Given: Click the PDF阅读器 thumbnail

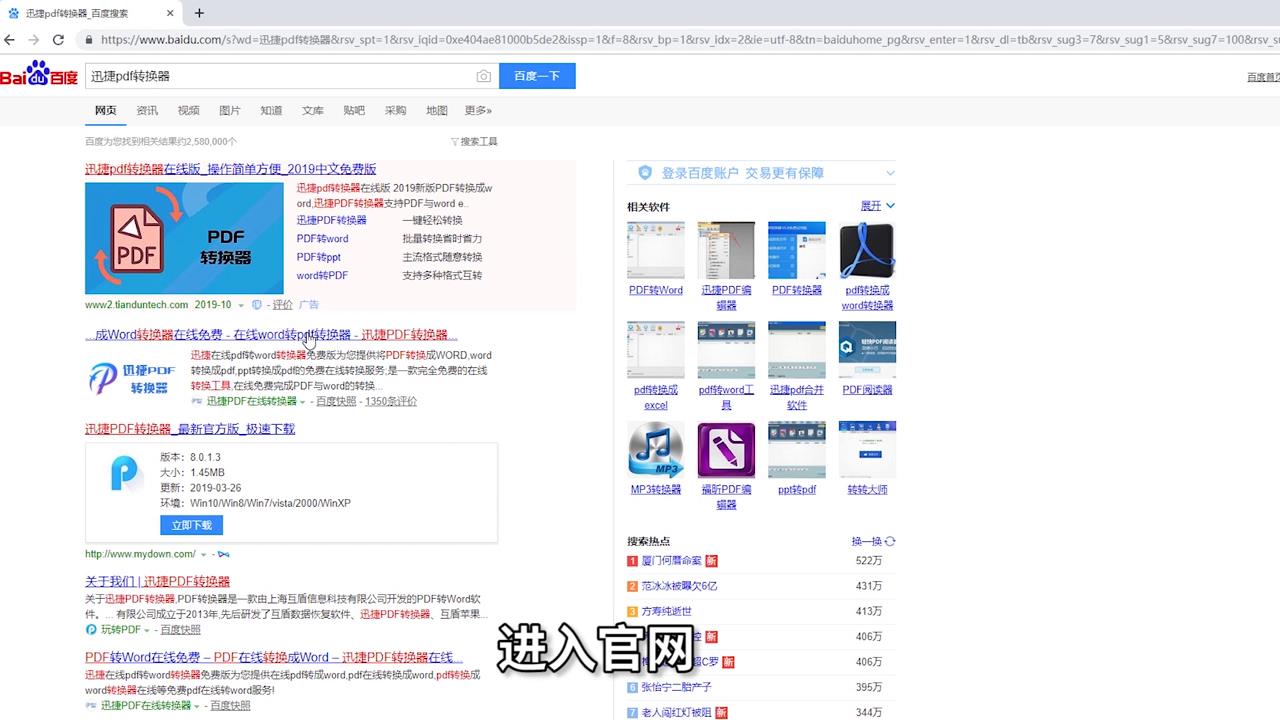Looking at the screenshot, I should [x=867, y=350].
